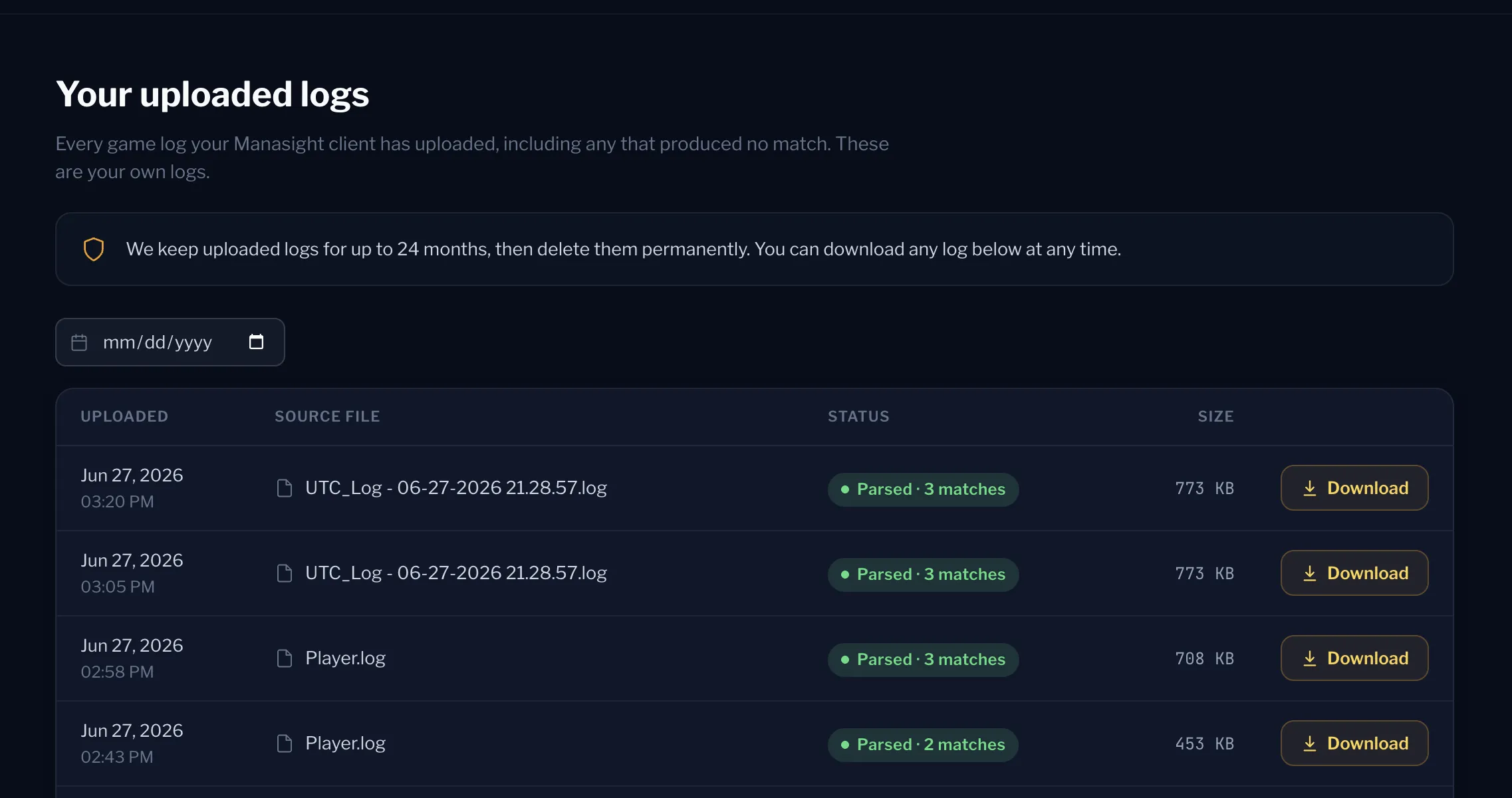Viewport: 1512px width, 798px height.
Task: Click status badge of 03:05 PM log
Action: pyautogui.click(x=923, y=575)
